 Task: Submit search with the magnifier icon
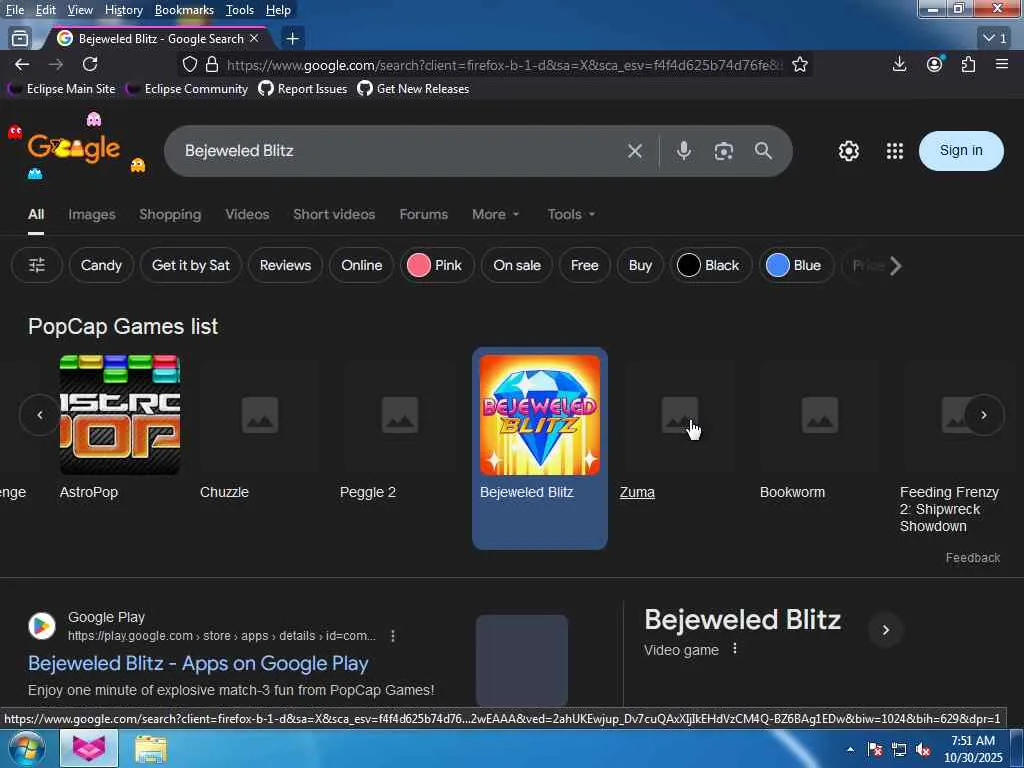tap(763, 151)
